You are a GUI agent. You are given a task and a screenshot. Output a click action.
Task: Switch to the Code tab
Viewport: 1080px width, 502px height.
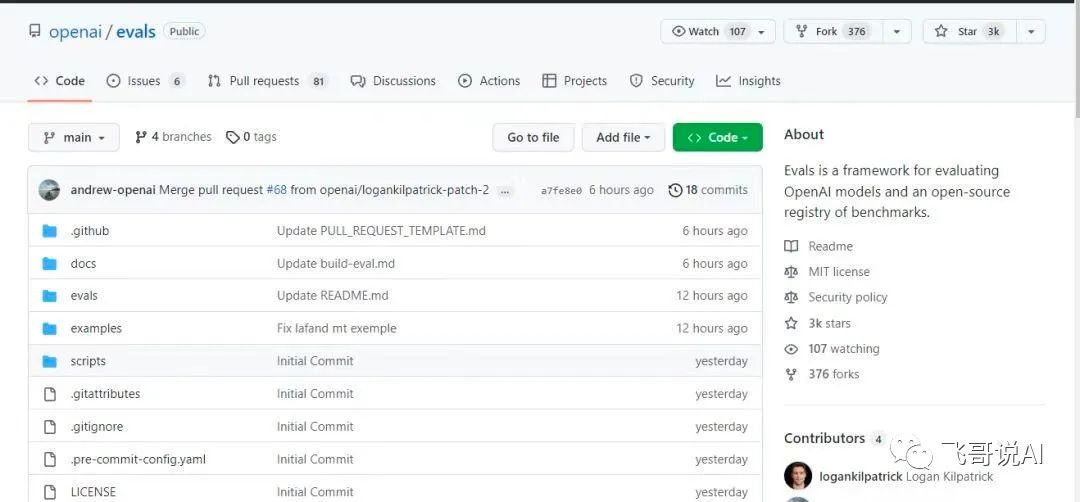tap(60, 81)
